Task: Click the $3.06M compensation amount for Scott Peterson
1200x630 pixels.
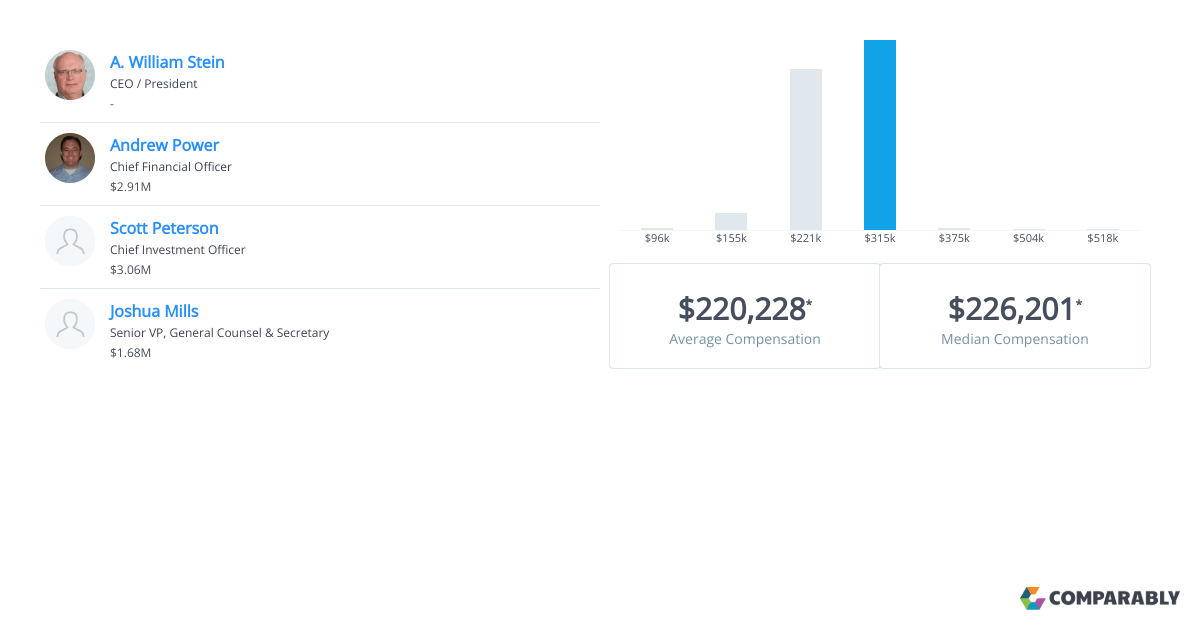Action: pyautogui.click(x=130, y=269)
